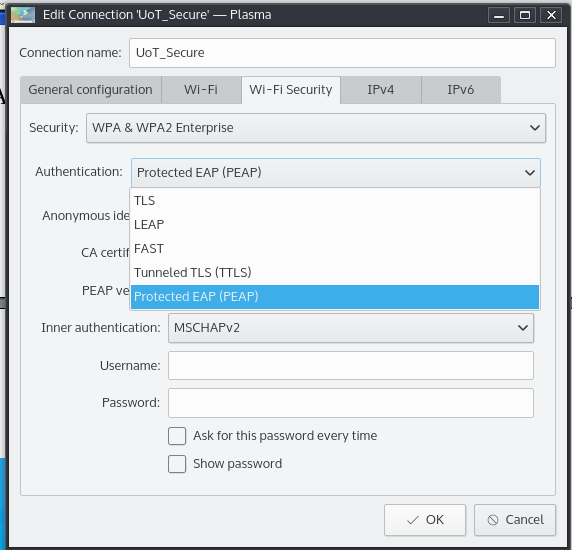The height and width of the screenshot is (550, 572).
Task: Pick FAST in the authentication list
Action: click(335, 249)
